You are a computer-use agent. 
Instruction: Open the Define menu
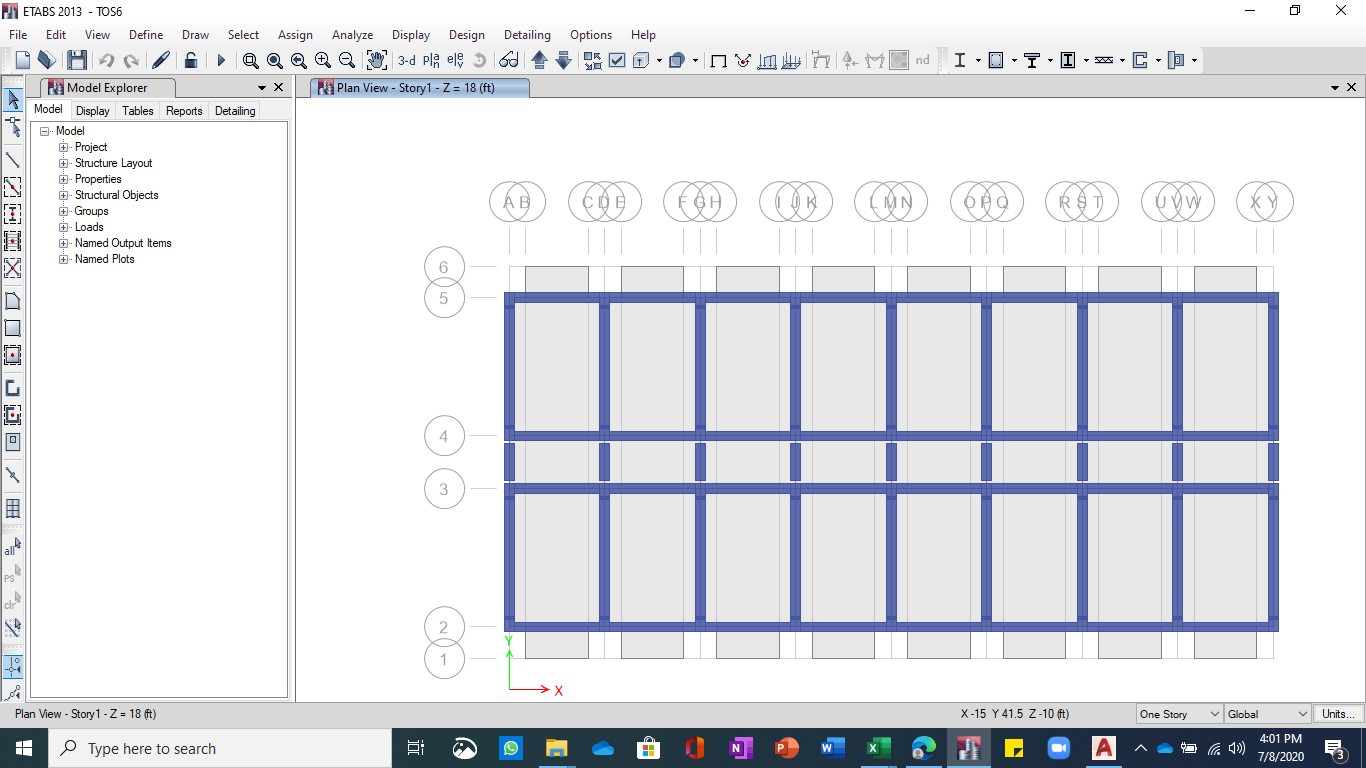(x=146, y=34)
